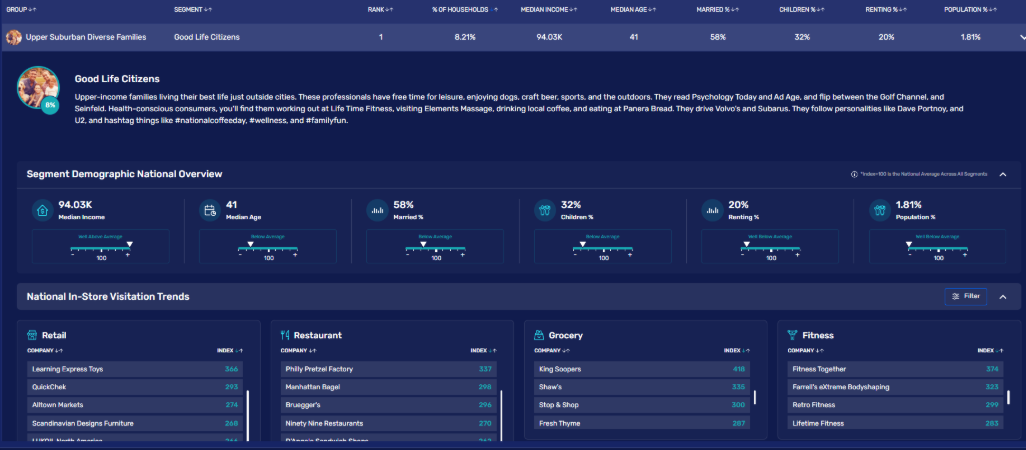Sort table by RANK column
Screen dimensions: 1026x450
pyautogui.click(x=380, y=10)
